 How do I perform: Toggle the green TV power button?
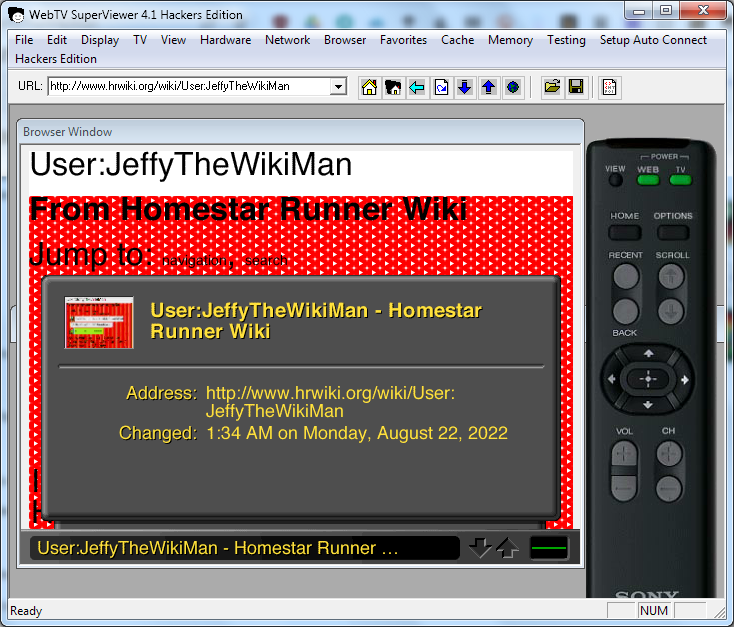click(x=681, y=180)
